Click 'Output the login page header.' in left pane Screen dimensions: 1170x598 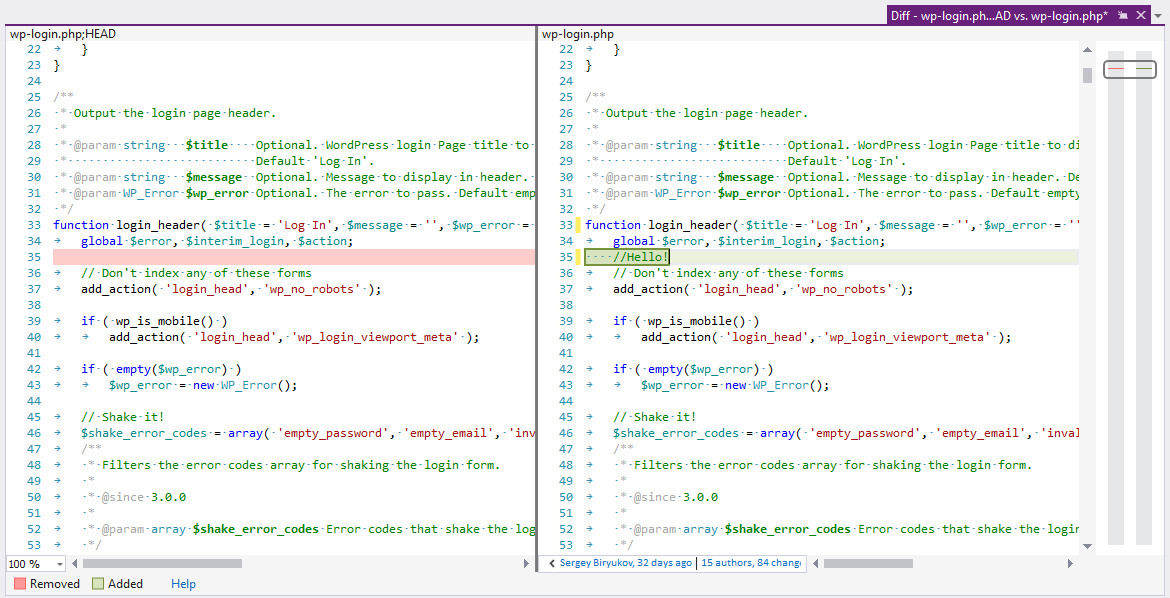click(x=175, y=113)
